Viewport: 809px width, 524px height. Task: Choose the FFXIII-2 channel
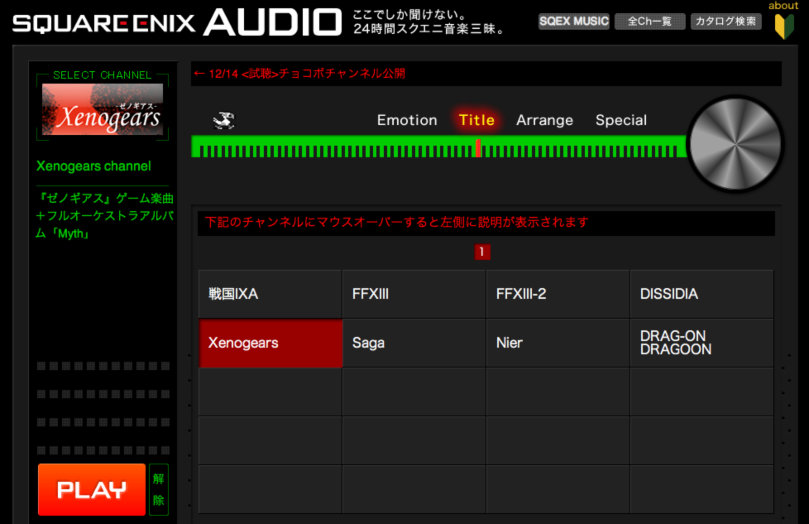coord(558,294)
